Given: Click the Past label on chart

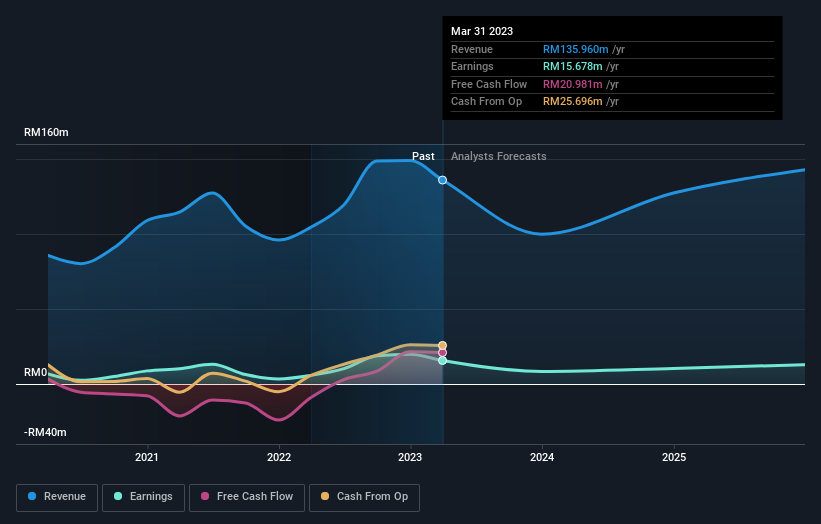Looking at the screenshot, I should 423,156.
